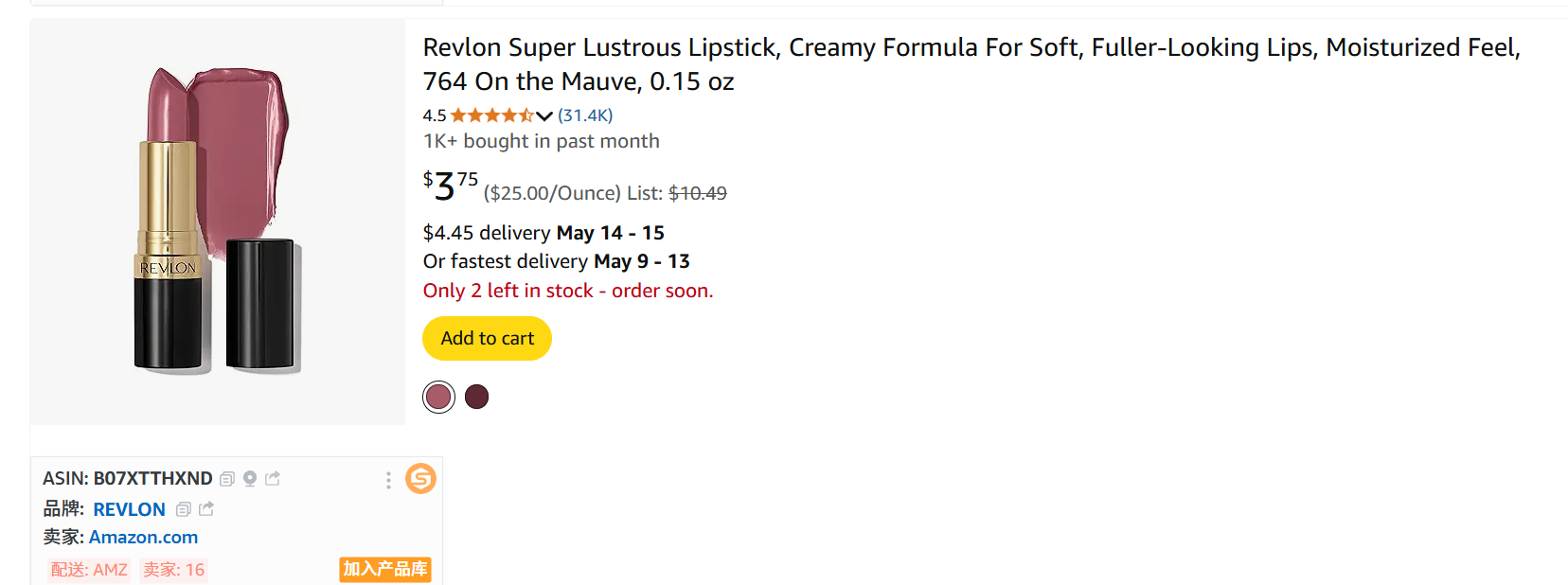Click the webcam-shaped icon beside the ASIN
Image resolution: width=1568 pixels, height=585 pixels.
tap(250, 479)
